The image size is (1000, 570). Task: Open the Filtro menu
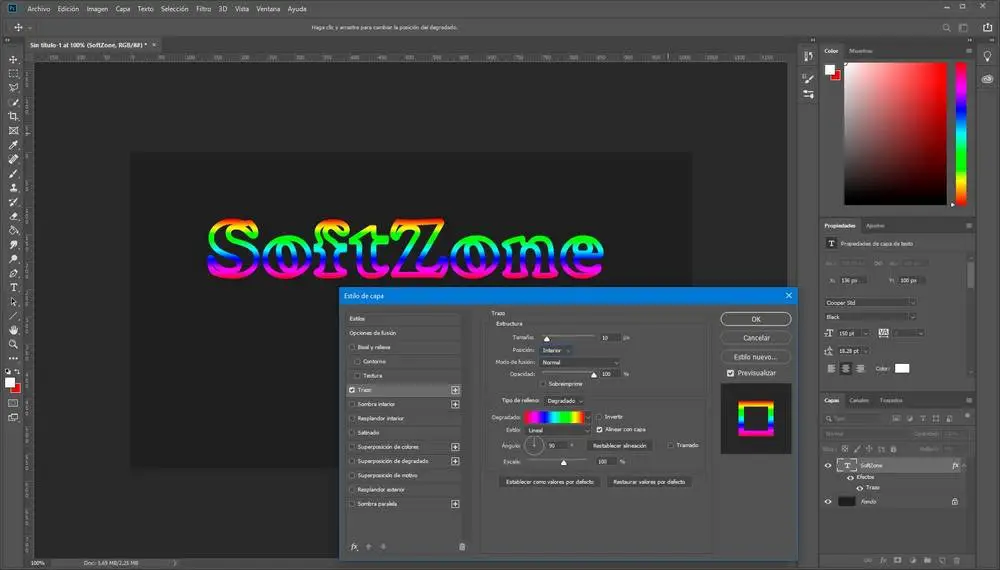pyautogui.click(x=203, y=9)
